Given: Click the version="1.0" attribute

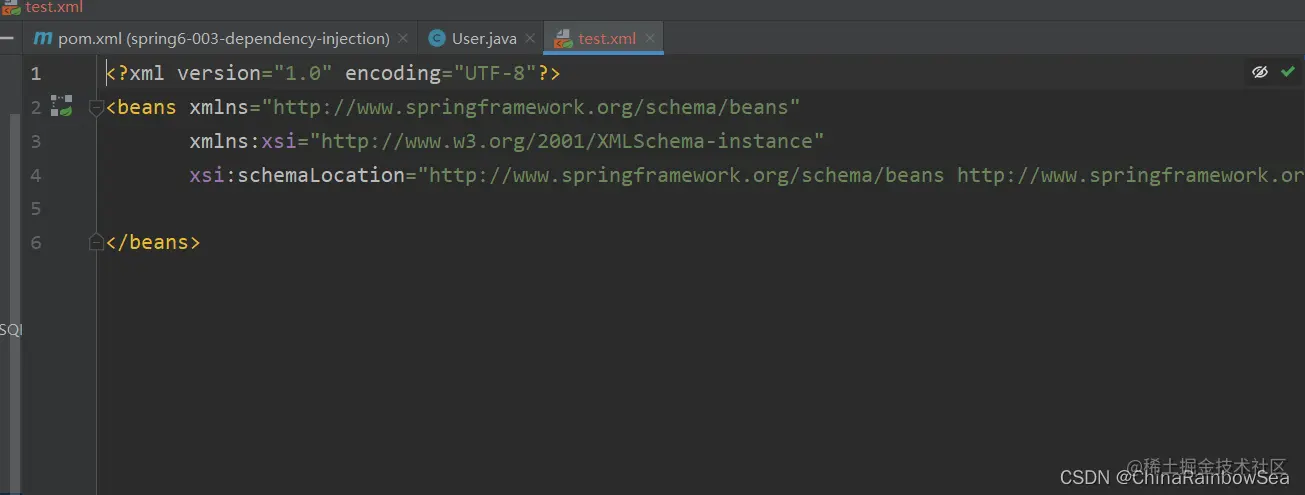Looking at the screenshot, I should [x=255, y=73].
